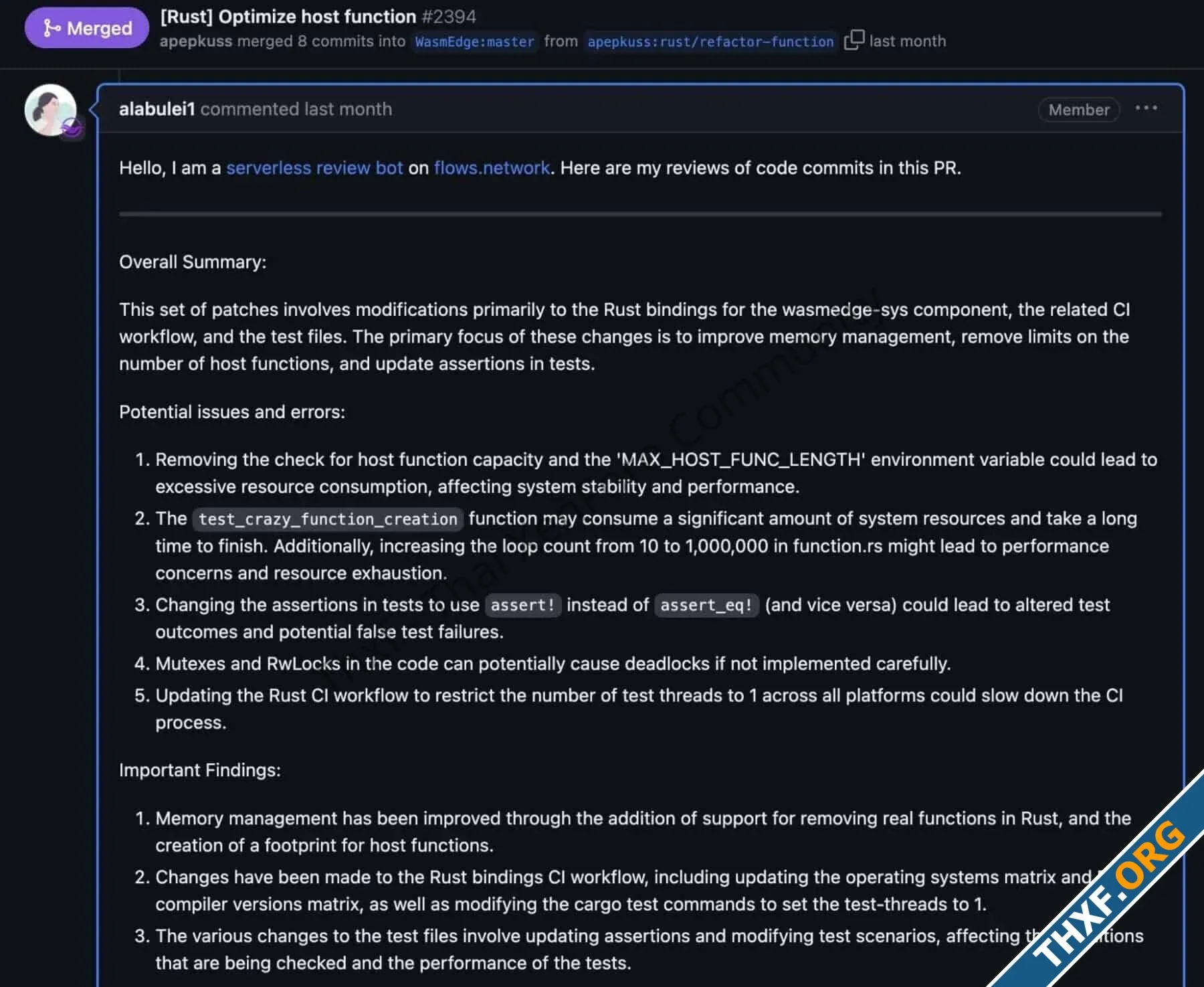
Task: Click the 'Important Findings:' heading
Action: pyautogui.click(x=200, y=770)
